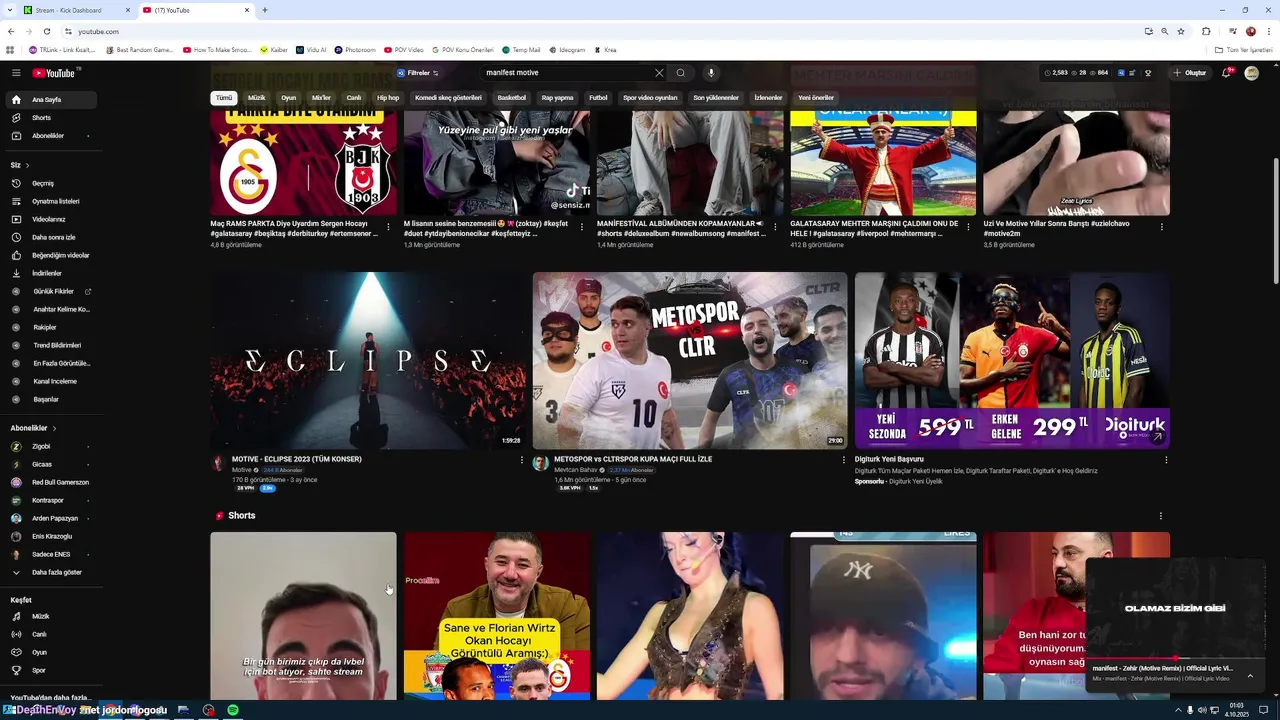Open Anahtar Kelime Ko... item
The height and width of the screenshot is (720, 1280).
point(50,310)
